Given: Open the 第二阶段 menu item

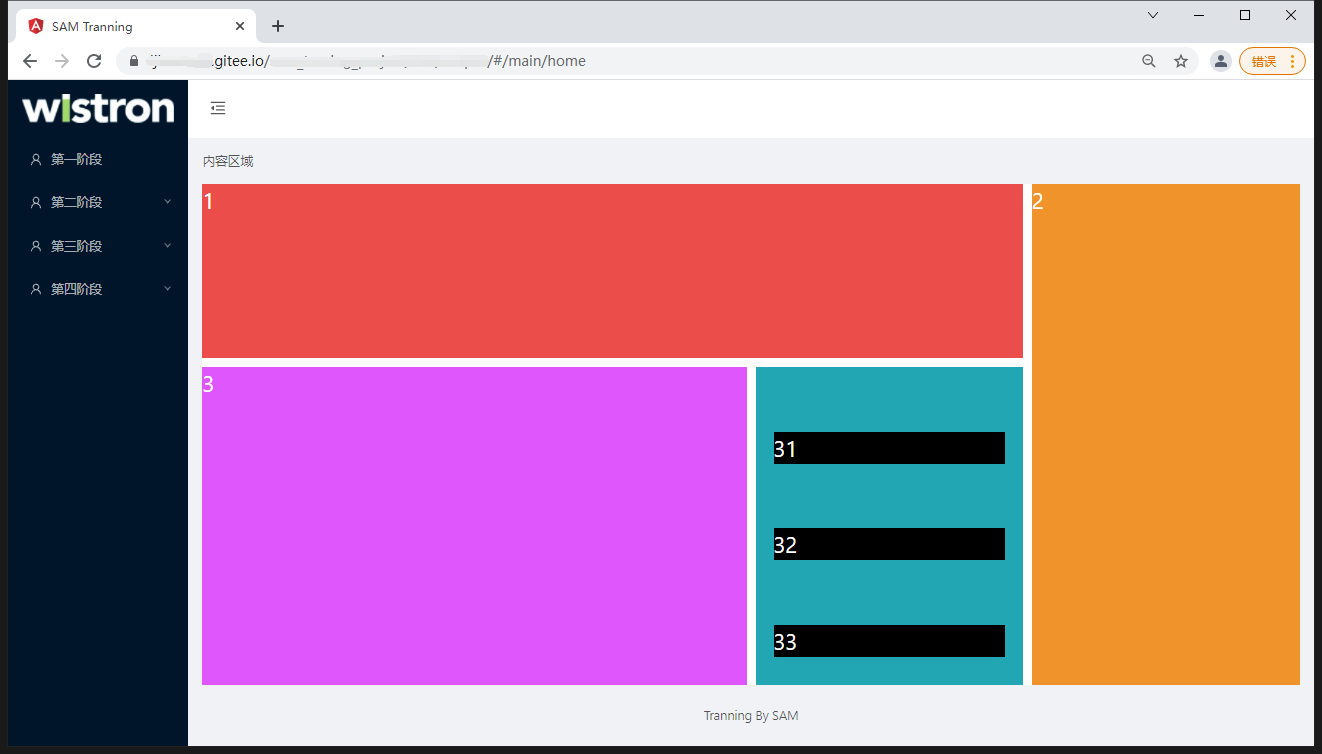Looking at the screenshot, I should tap(98, 202).
